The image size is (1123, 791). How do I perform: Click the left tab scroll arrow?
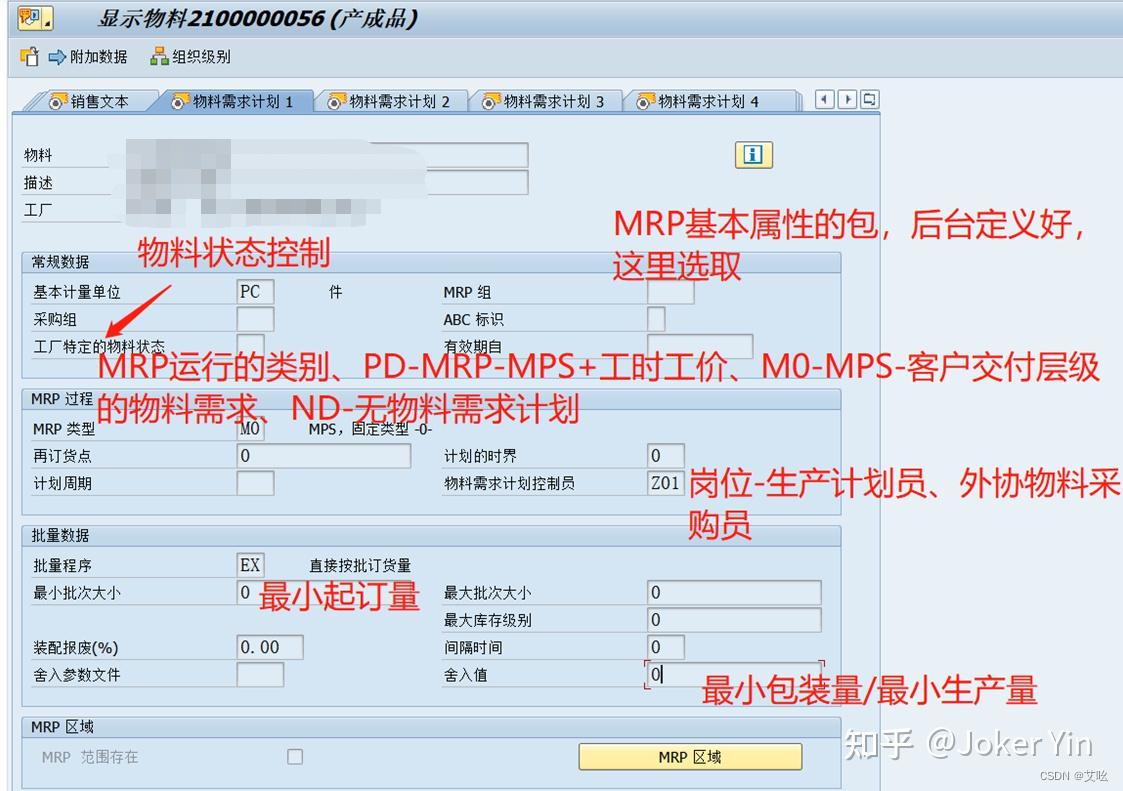(x=823, y=98)
